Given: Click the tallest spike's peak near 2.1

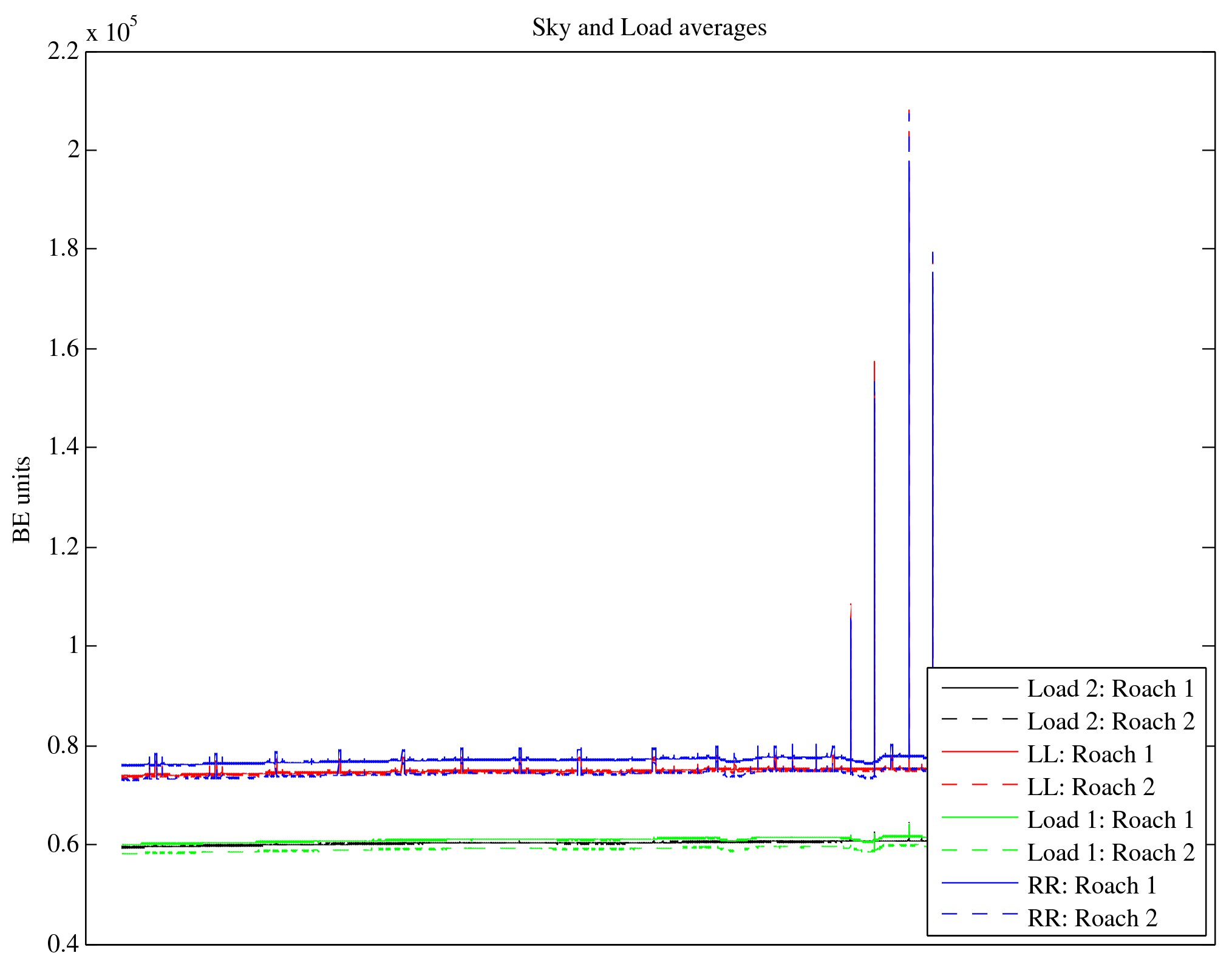Looking at the screenshot, I should click(x=909, y=112).
